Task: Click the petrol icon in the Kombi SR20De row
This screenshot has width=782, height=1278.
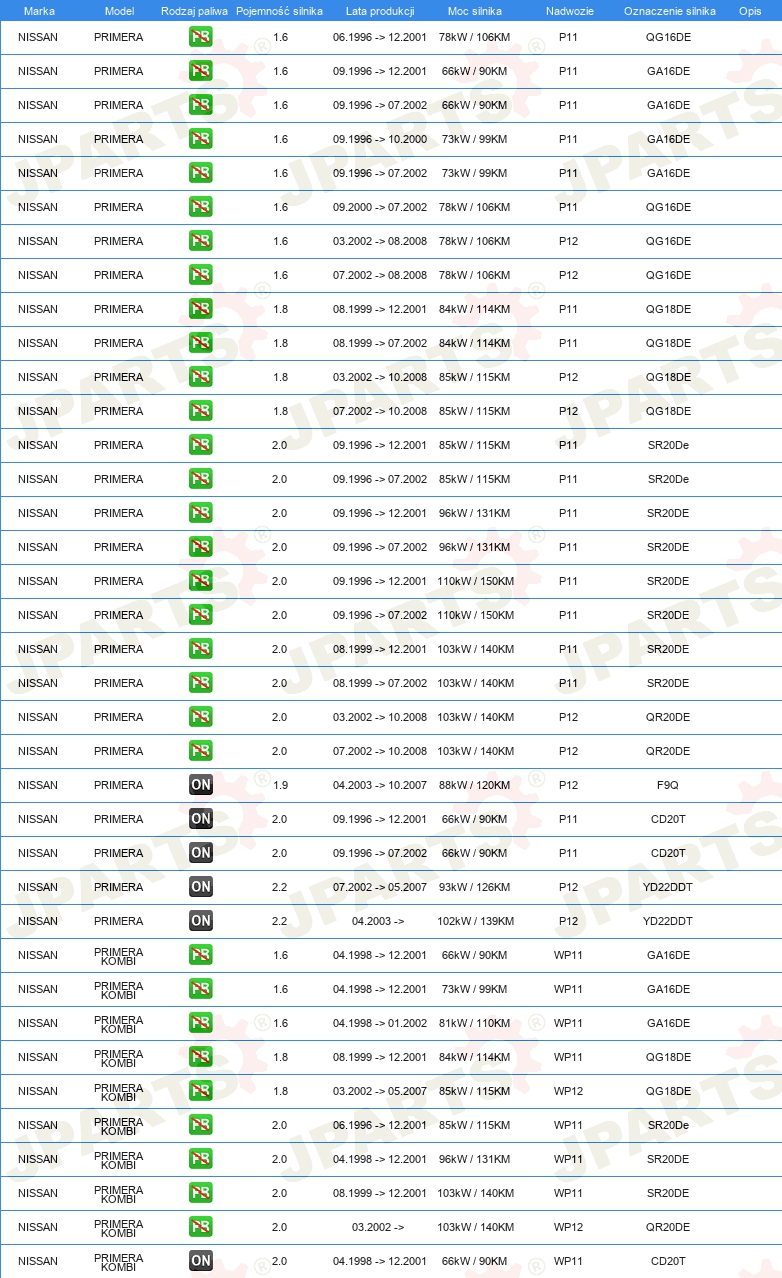Action: 200,1125
